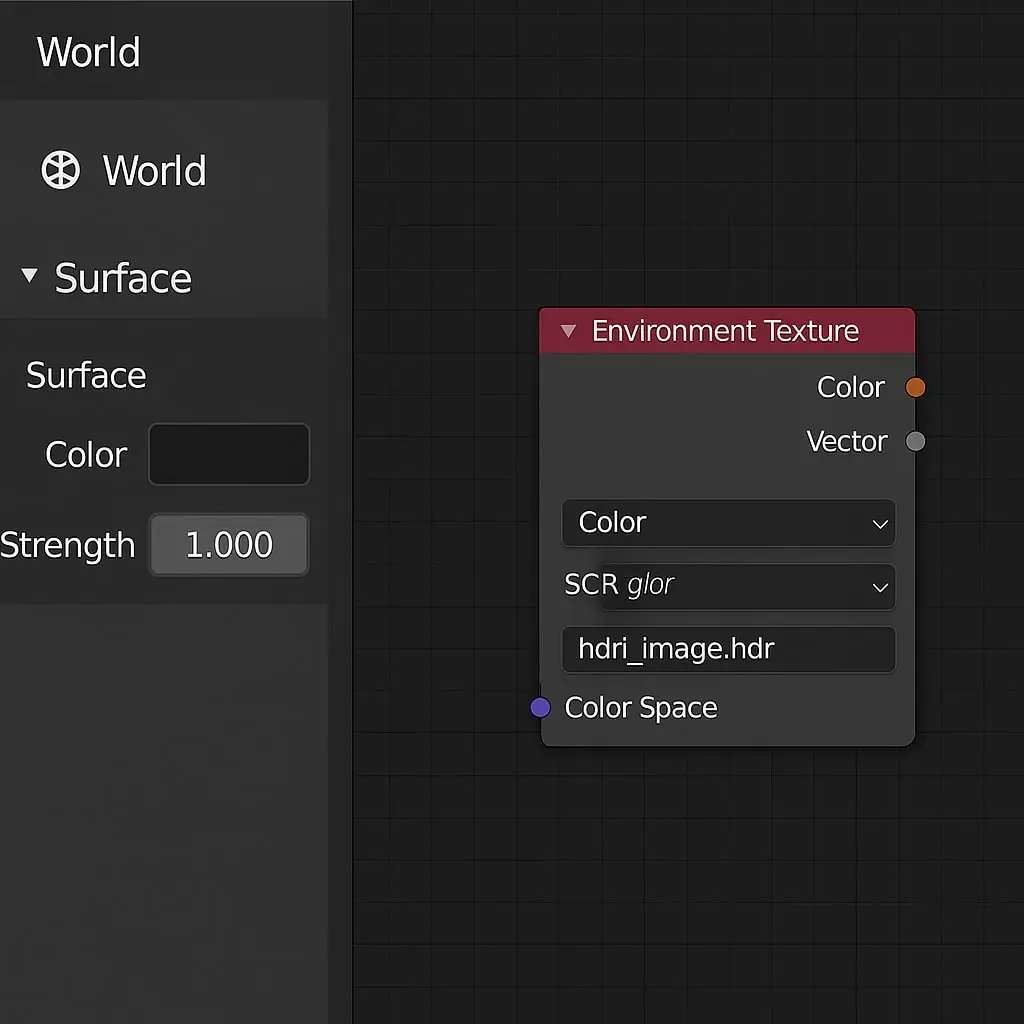This screenshot has height=1024, width=1024.
Task: Click the Strength value field 1.000
Action: click(229, 545)
